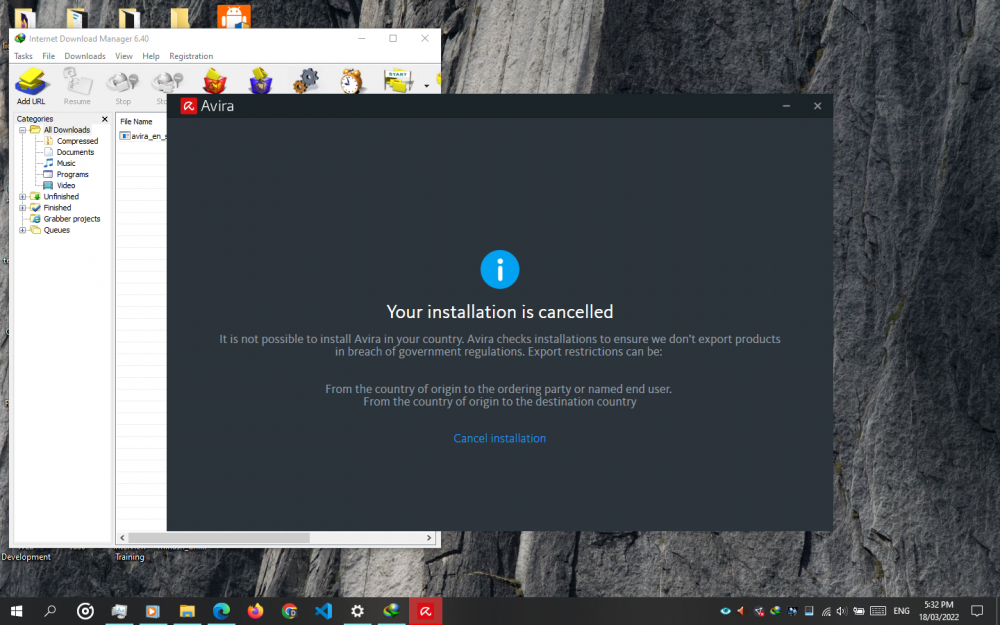Select the avira_en download row

(143, 136)
